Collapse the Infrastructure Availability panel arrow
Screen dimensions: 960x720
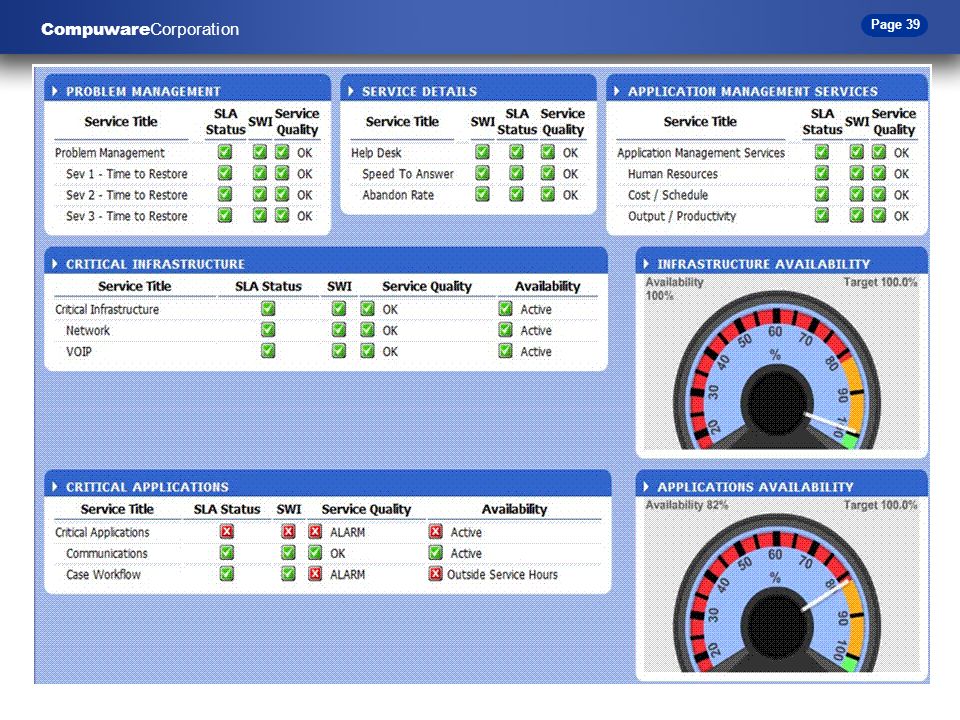pos(646,264)
